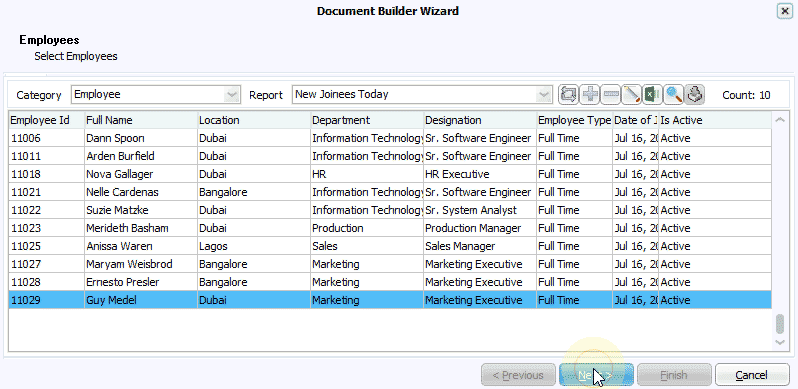Image resolution: width=798 pixels, height=389 pixels.
Task: Sort by Is Active column header
Action: [x=715, y=120]
